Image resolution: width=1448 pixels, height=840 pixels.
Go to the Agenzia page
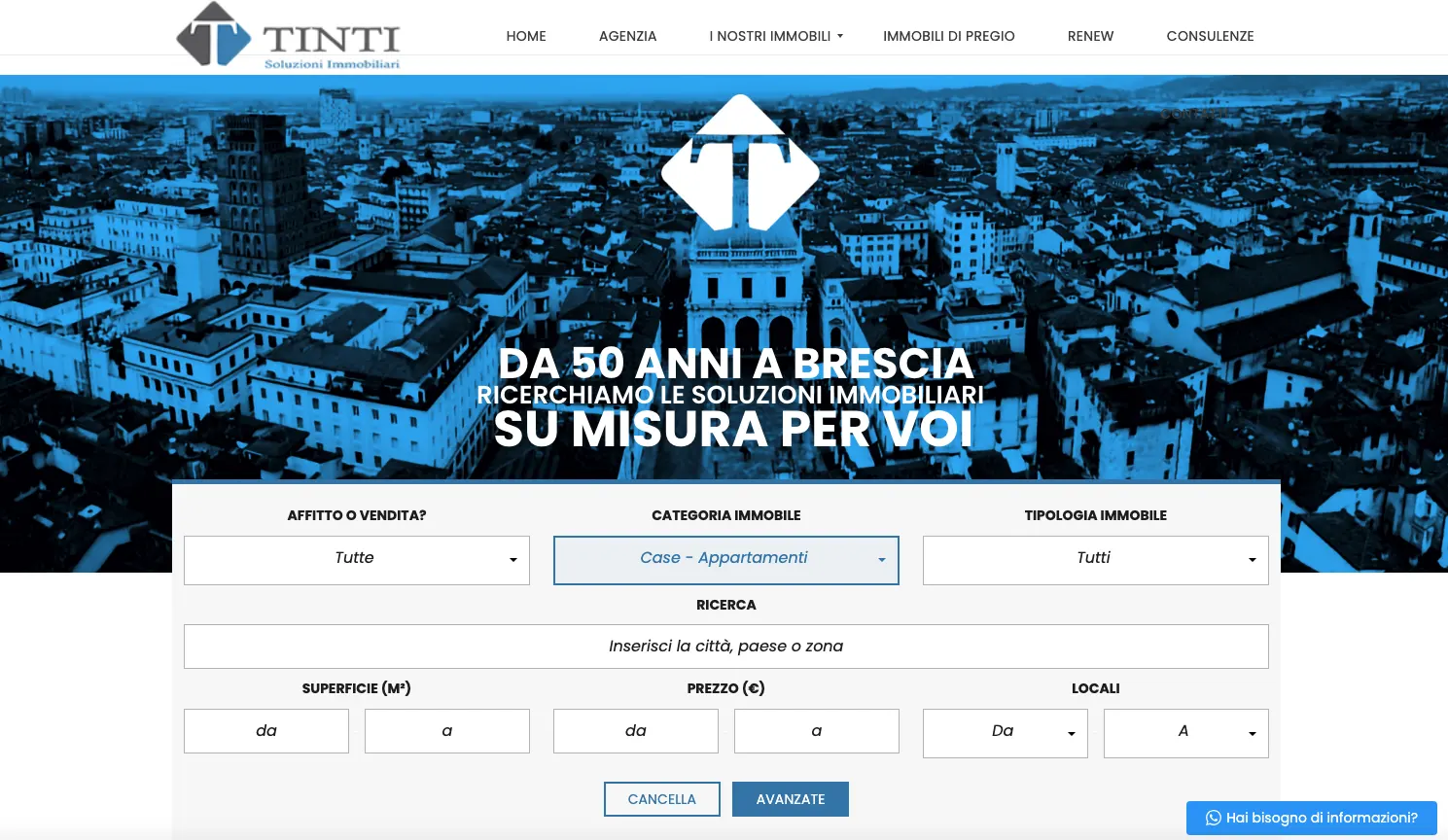click(627, 36)
